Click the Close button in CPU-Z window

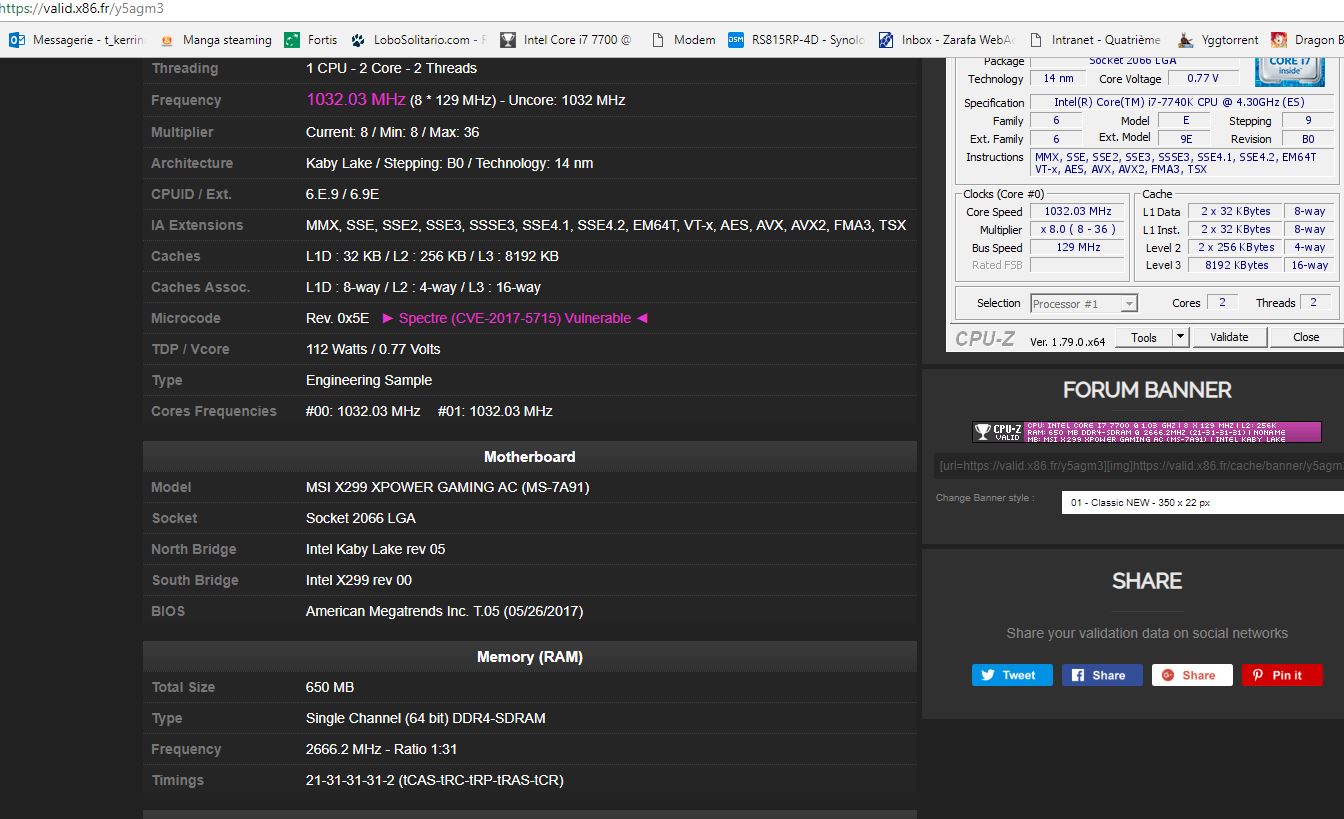(x=1306, y=338)
